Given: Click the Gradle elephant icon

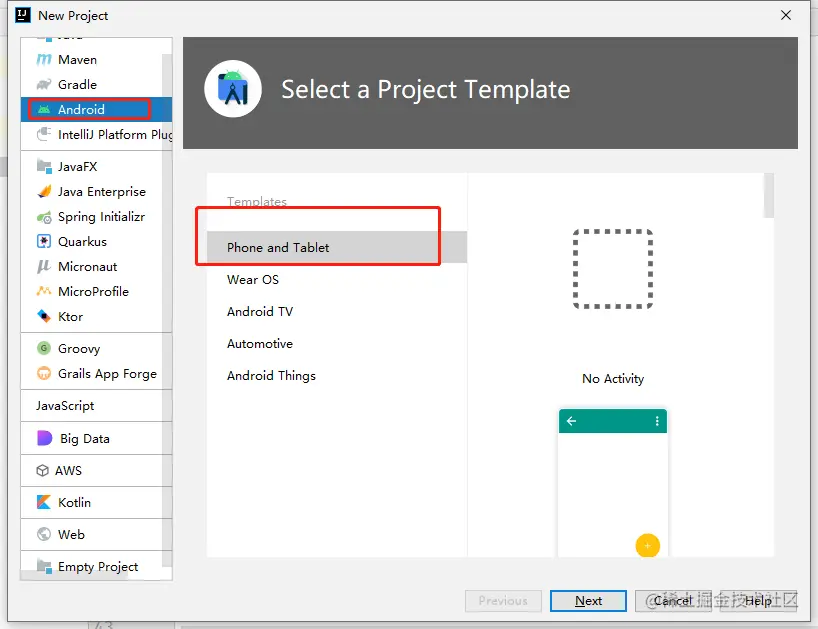Looking at the screenshot, I should click(44, 84).
